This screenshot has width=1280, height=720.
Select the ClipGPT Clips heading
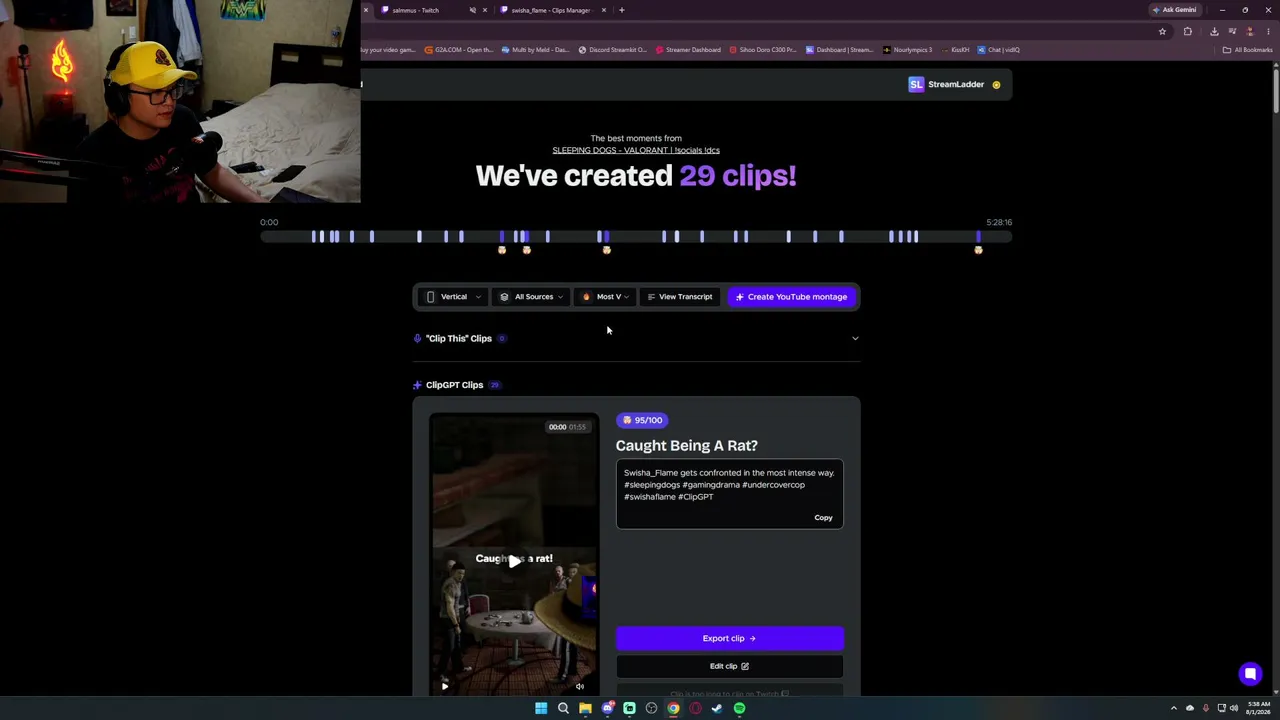tap(454, 385)
